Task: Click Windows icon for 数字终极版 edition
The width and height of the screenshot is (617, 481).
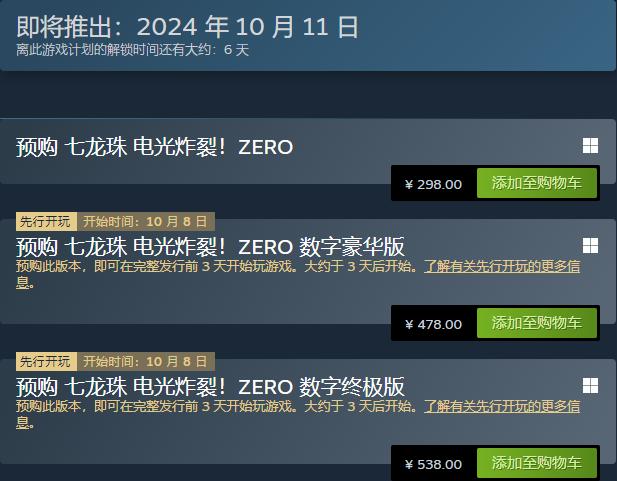Action: pos(590,386)
